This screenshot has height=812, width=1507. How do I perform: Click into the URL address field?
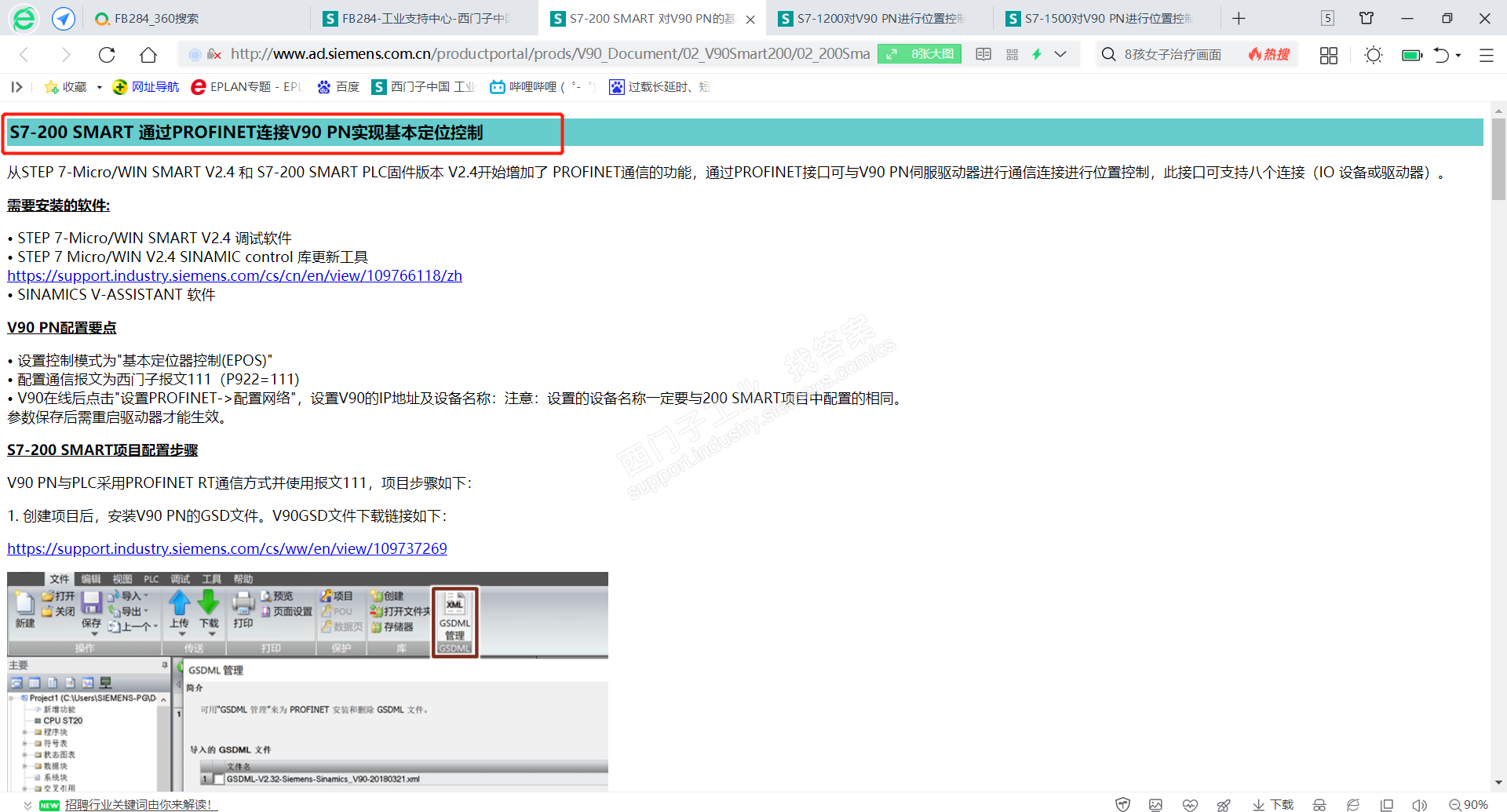pyautogui.click(x=549, y=54)
